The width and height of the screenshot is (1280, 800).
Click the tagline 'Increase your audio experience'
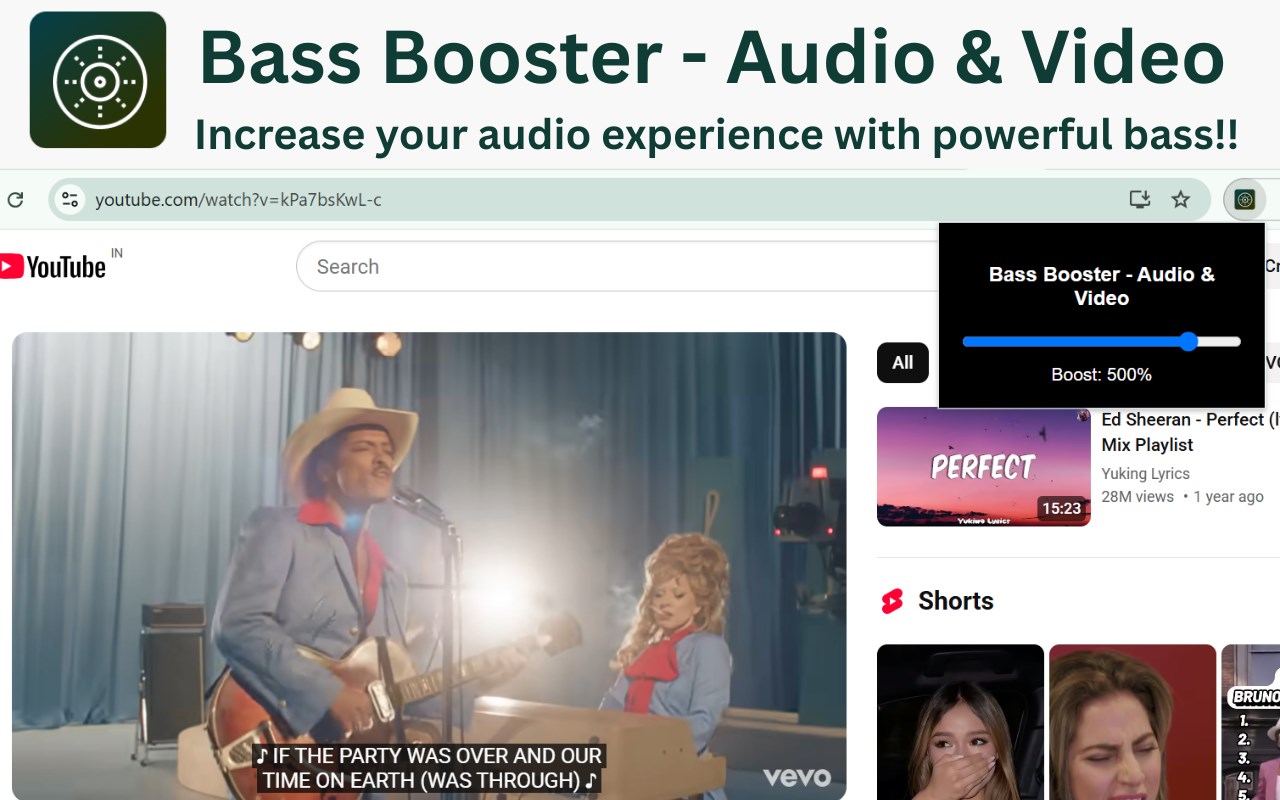(509, 134)
